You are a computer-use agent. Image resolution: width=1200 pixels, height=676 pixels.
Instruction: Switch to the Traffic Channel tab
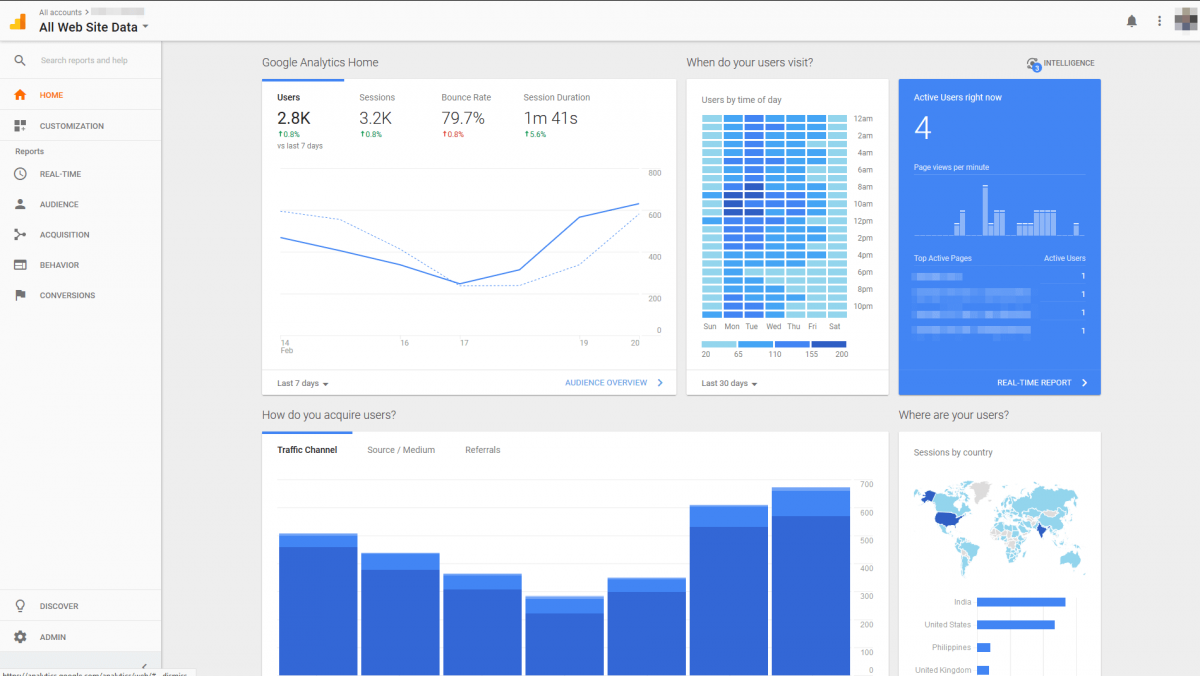tap(307, 450)
